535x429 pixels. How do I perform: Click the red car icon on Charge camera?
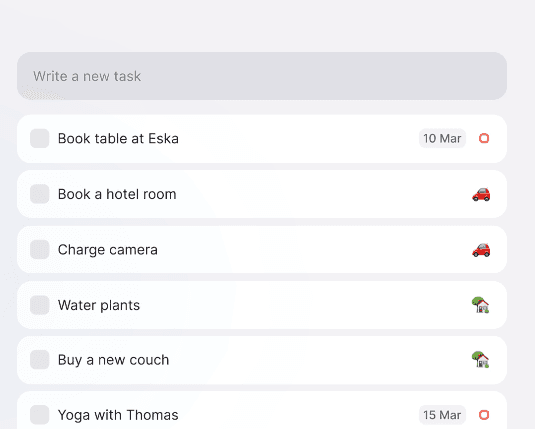tap(481, 250)
